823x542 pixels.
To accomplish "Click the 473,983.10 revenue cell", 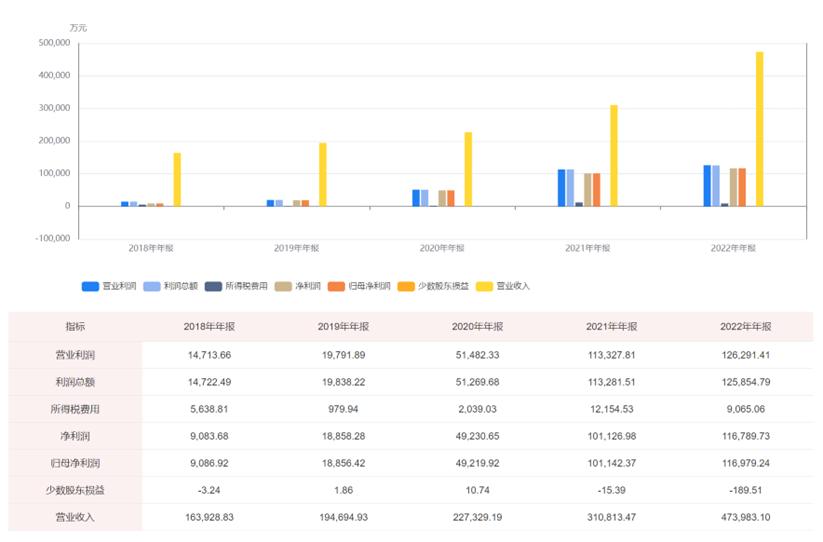I will click(x=745, y=516).
